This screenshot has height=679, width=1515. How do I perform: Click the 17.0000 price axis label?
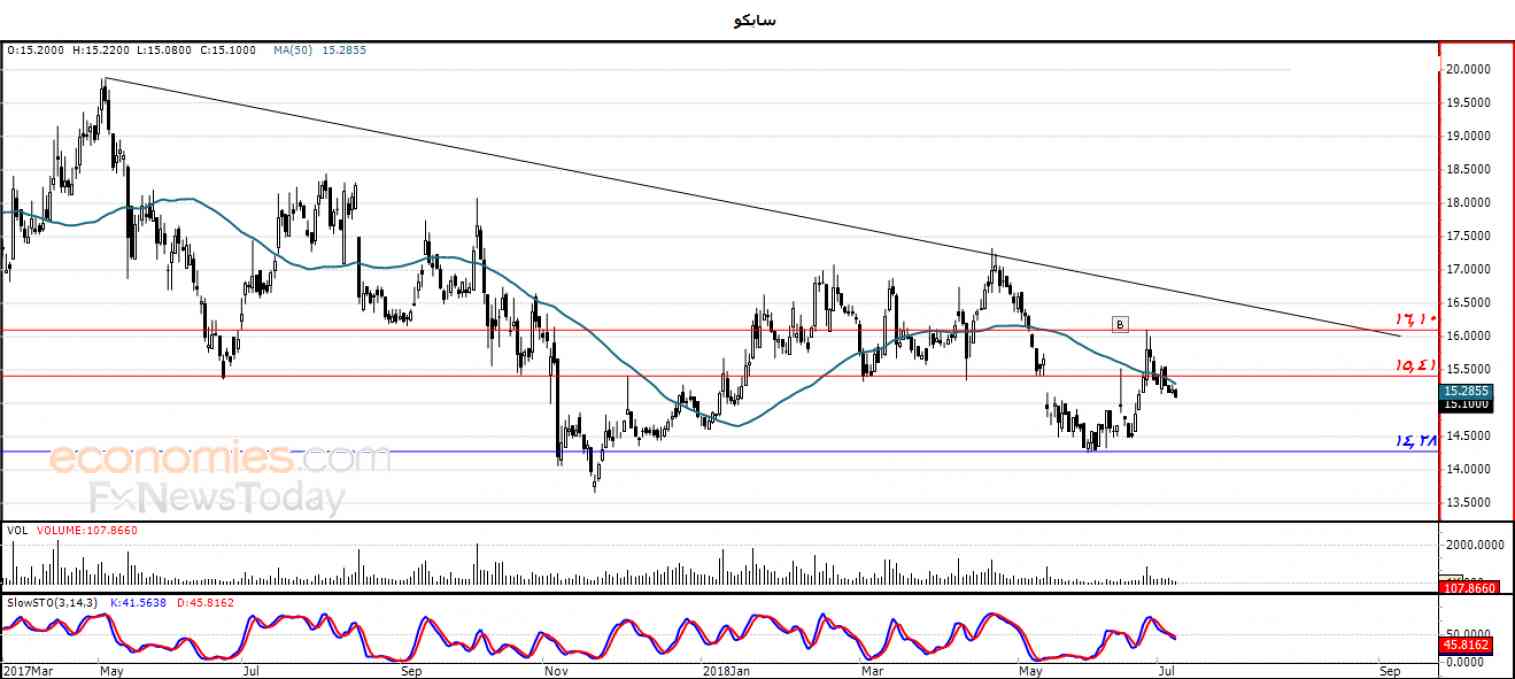click(x=1469, y=269)
